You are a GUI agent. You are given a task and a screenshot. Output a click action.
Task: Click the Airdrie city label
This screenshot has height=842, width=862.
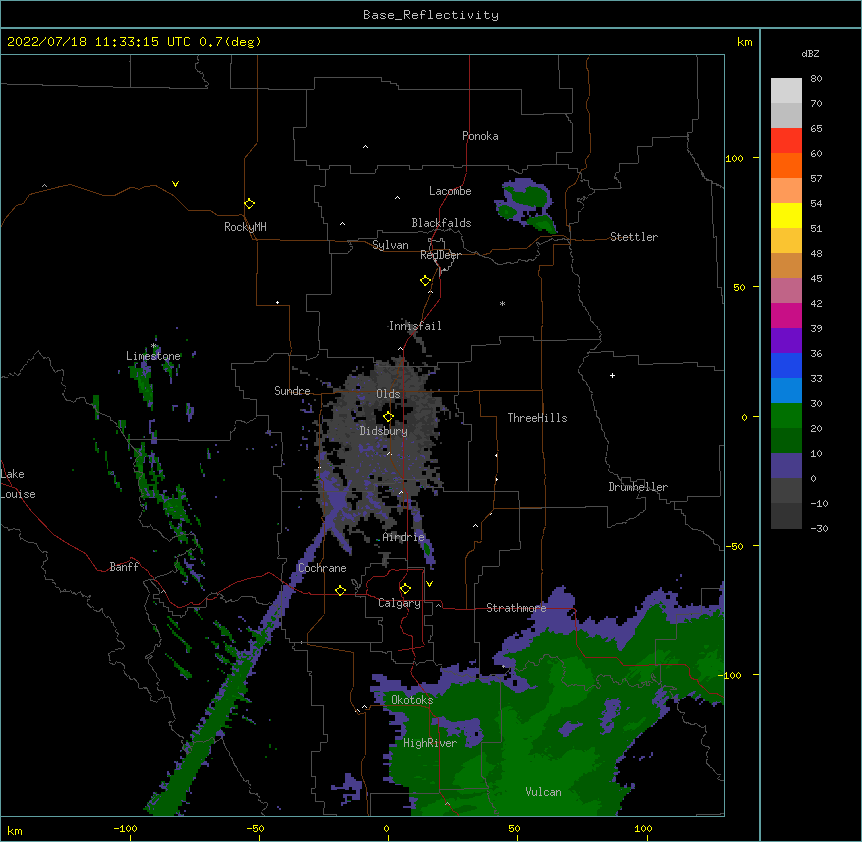404,537
